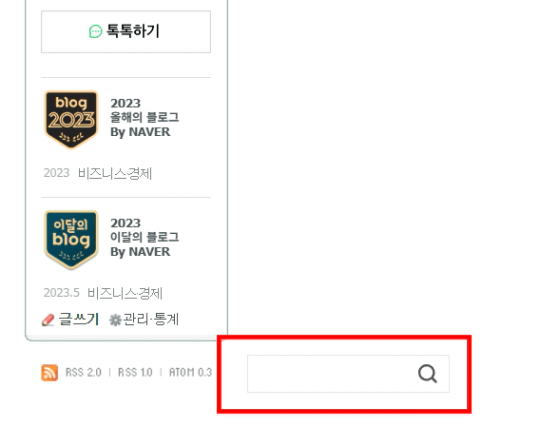Open the RSS 2.0 feed link
Screen dimensions: 540x447
pyautogui.click(x=83, y=373)
